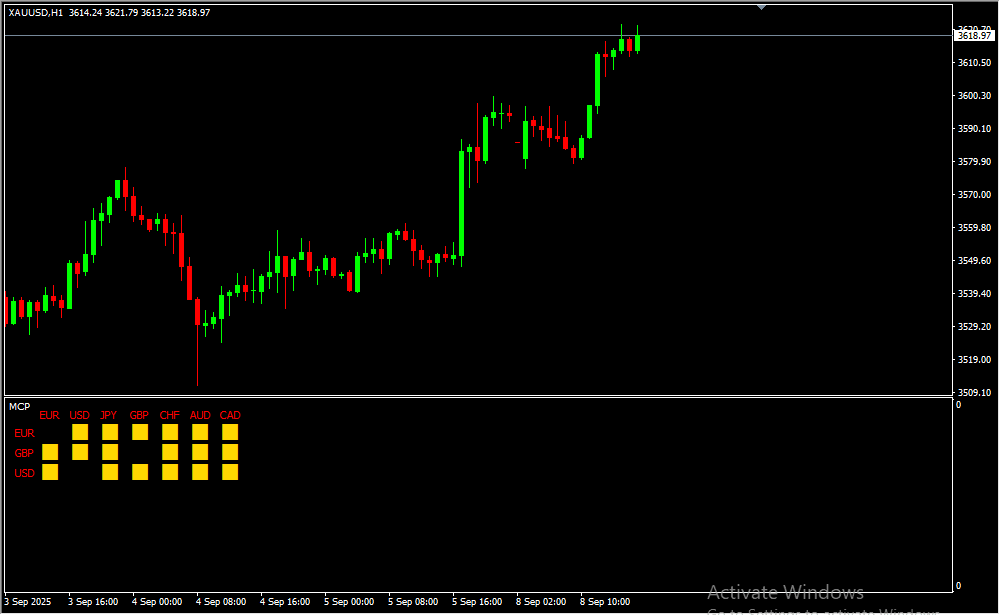Select the USD/JPY yellow square
This screenshot has width=1000, height=615.
click(110, 472)
